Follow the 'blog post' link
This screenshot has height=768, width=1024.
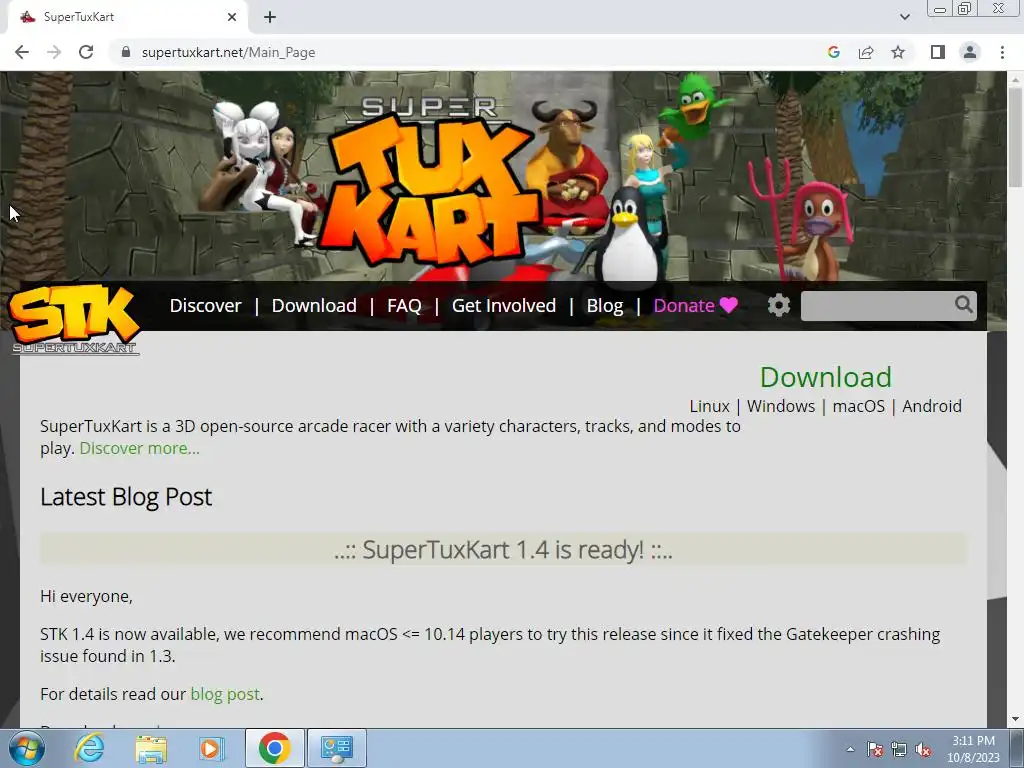225,694
